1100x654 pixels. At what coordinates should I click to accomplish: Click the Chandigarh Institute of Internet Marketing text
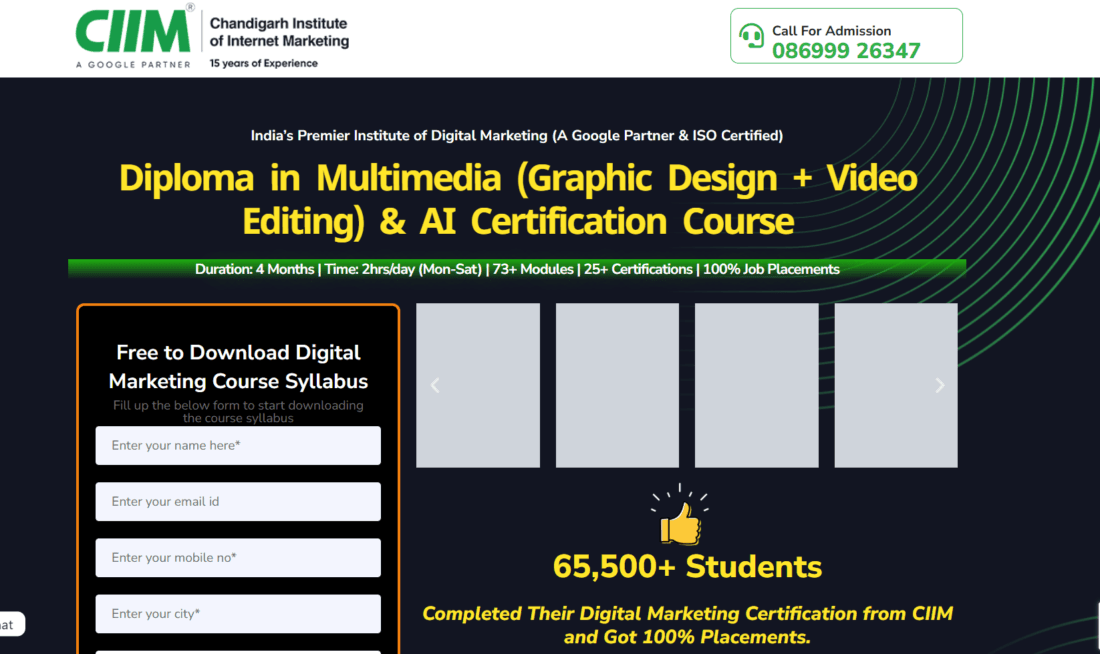pyautogui.click(x=279, y=32)
